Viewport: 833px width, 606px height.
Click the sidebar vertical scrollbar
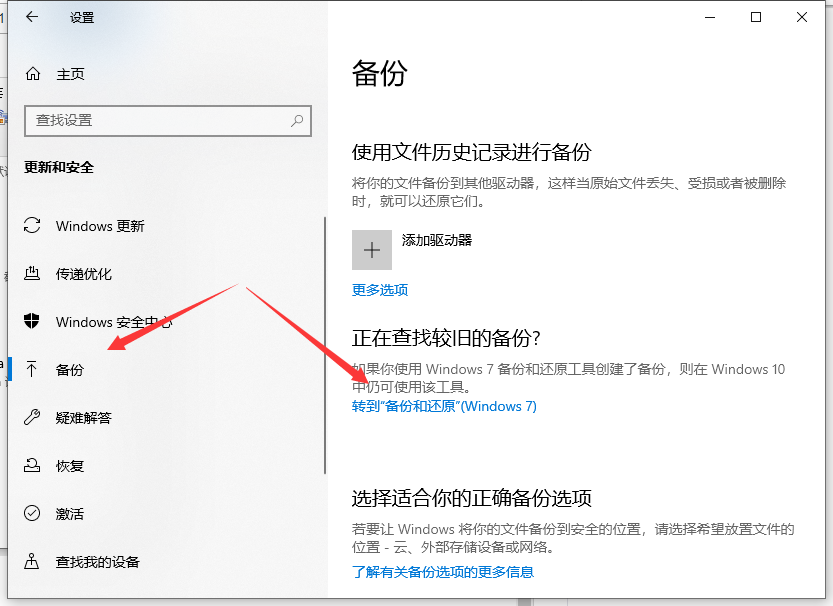tap(325, 345)
